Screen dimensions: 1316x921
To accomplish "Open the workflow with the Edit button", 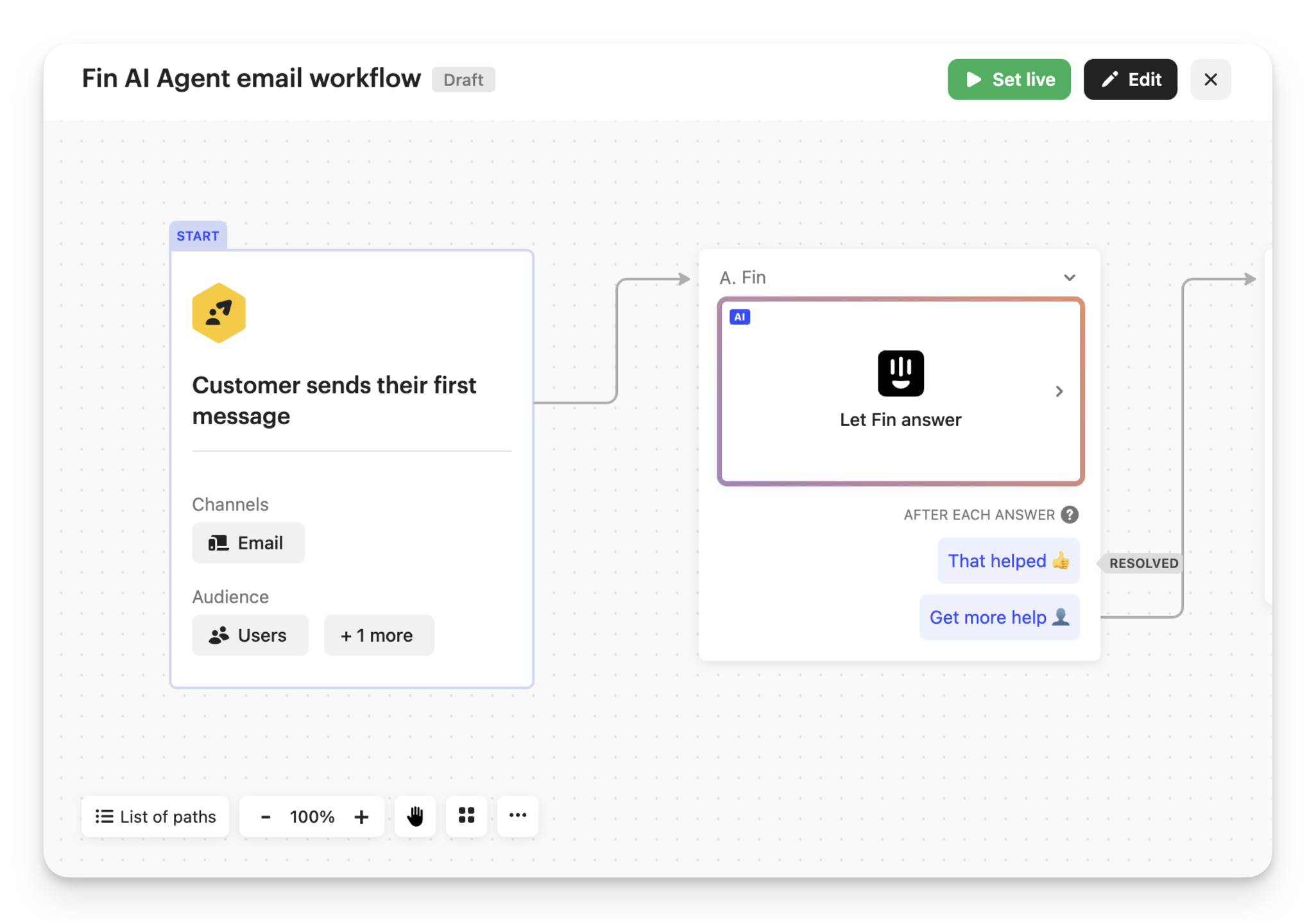I will click(x=1130, y=80).
